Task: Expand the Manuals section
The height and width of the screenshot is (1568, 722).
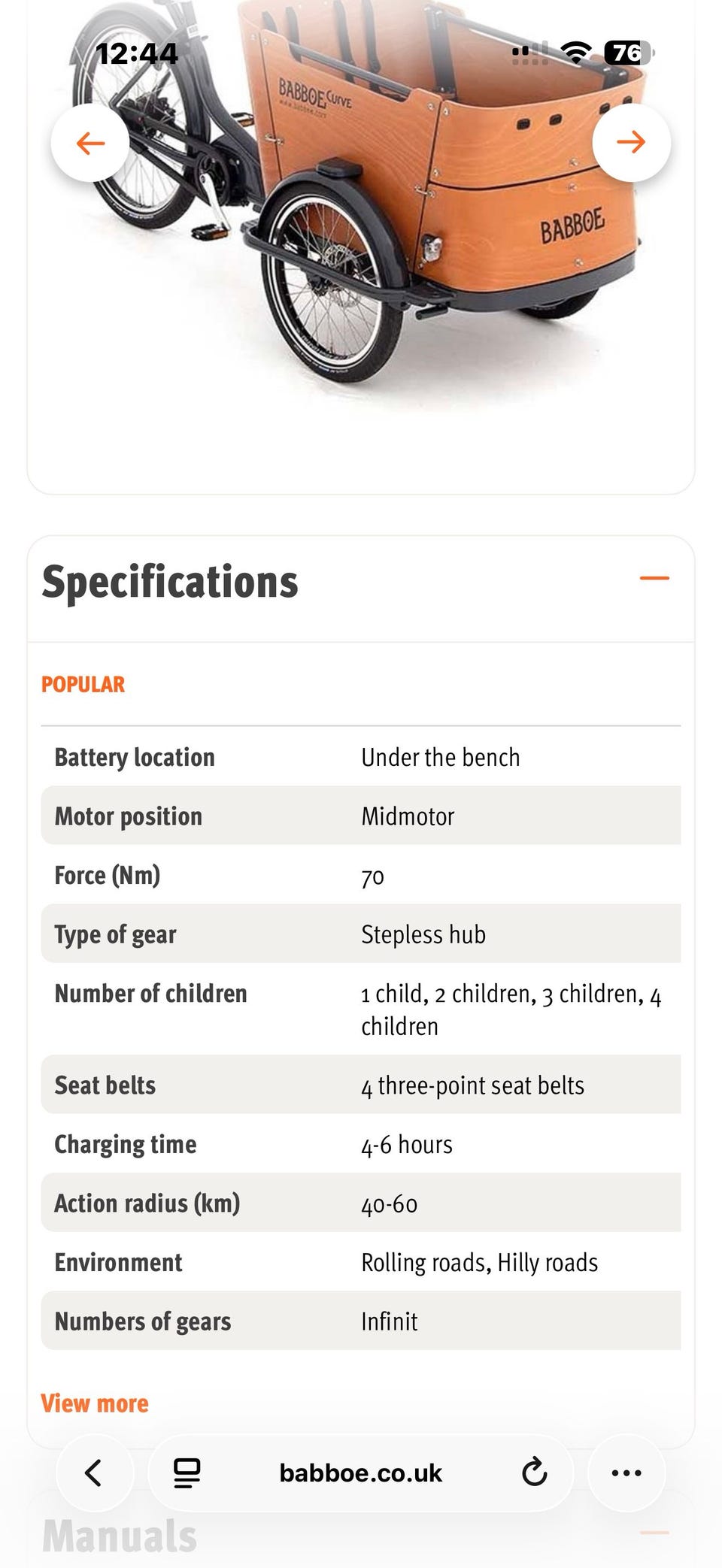Action: [654, 1533]
